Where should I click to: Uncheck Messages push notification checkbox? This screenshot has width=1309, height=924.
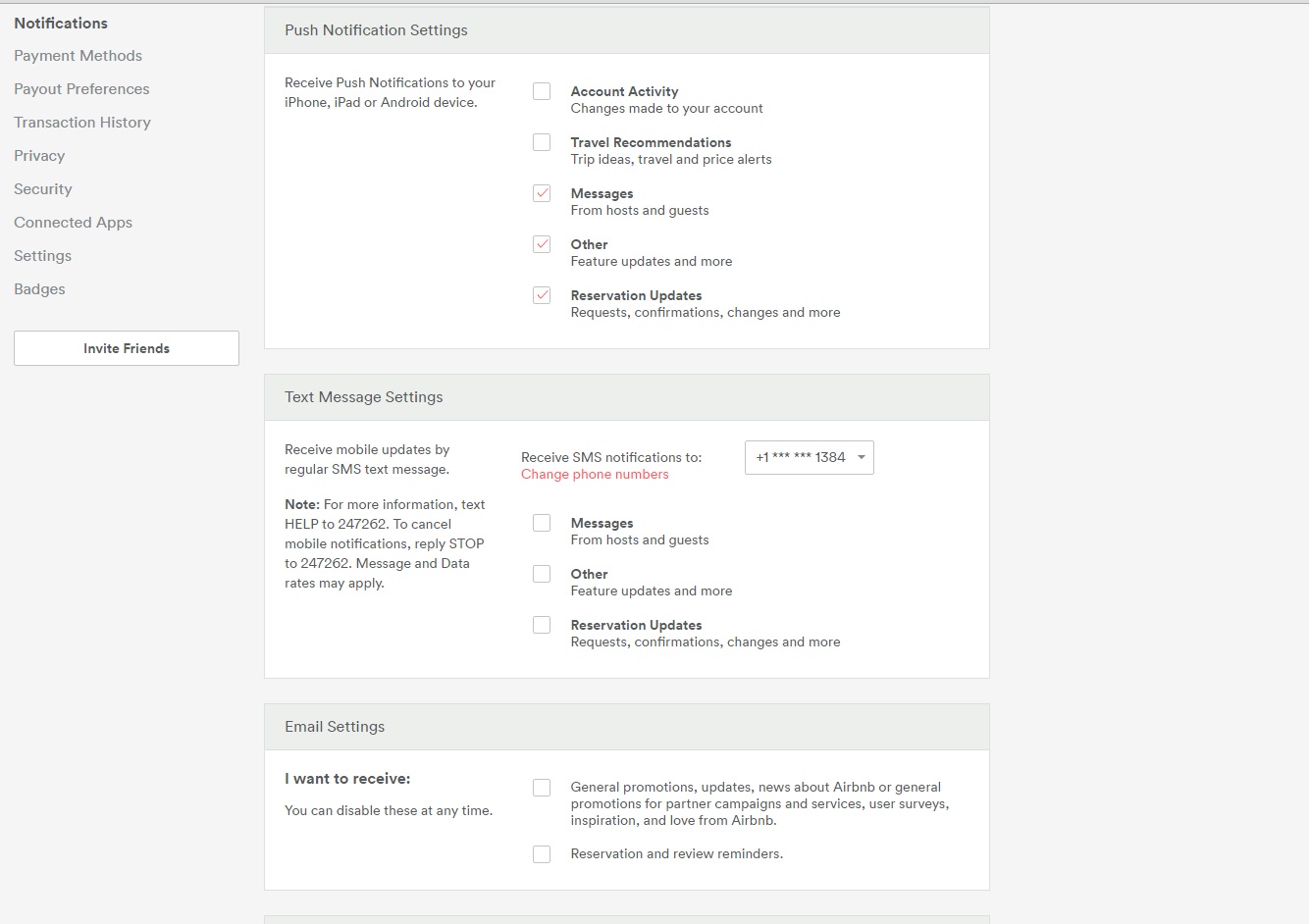(x=542, y=193)
